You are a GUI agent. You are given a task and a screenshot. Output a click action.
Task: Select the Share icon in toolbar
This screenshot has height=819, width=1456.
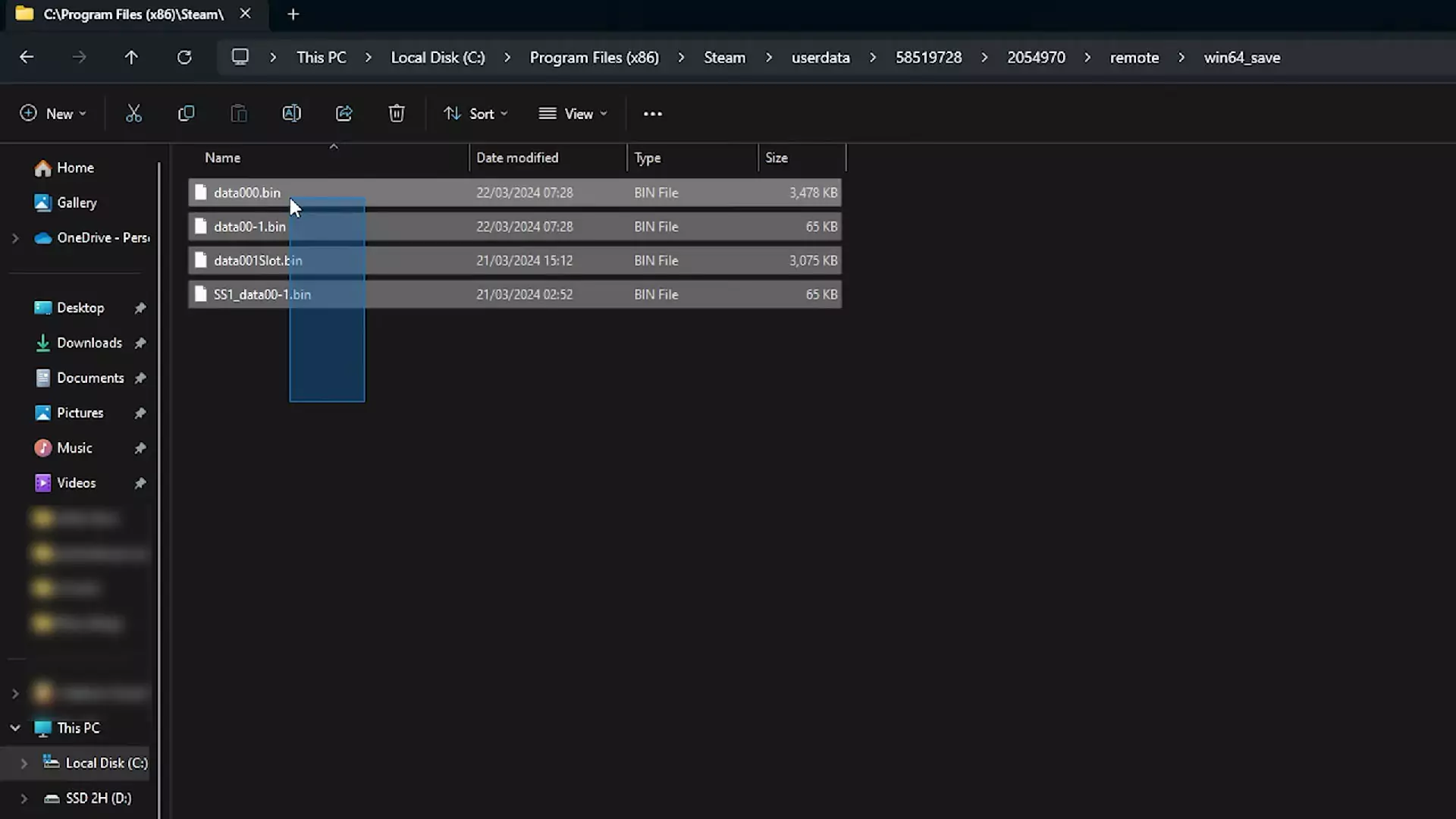344,113
